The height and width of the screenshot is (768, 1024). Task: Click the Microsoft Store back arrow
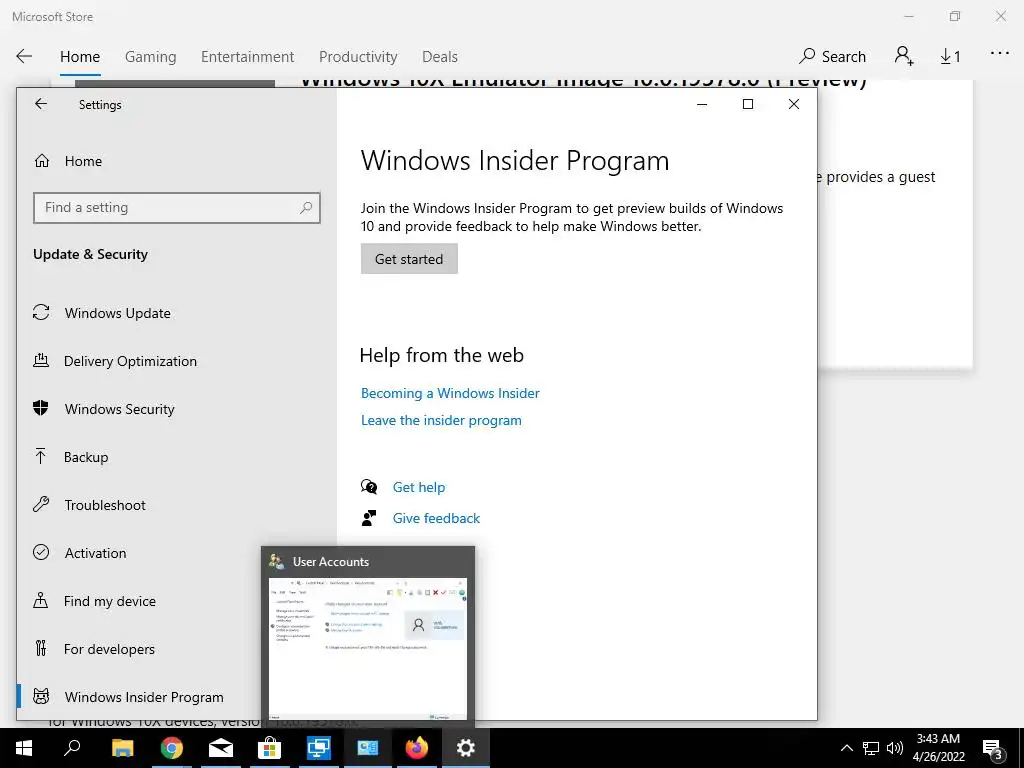24,56
